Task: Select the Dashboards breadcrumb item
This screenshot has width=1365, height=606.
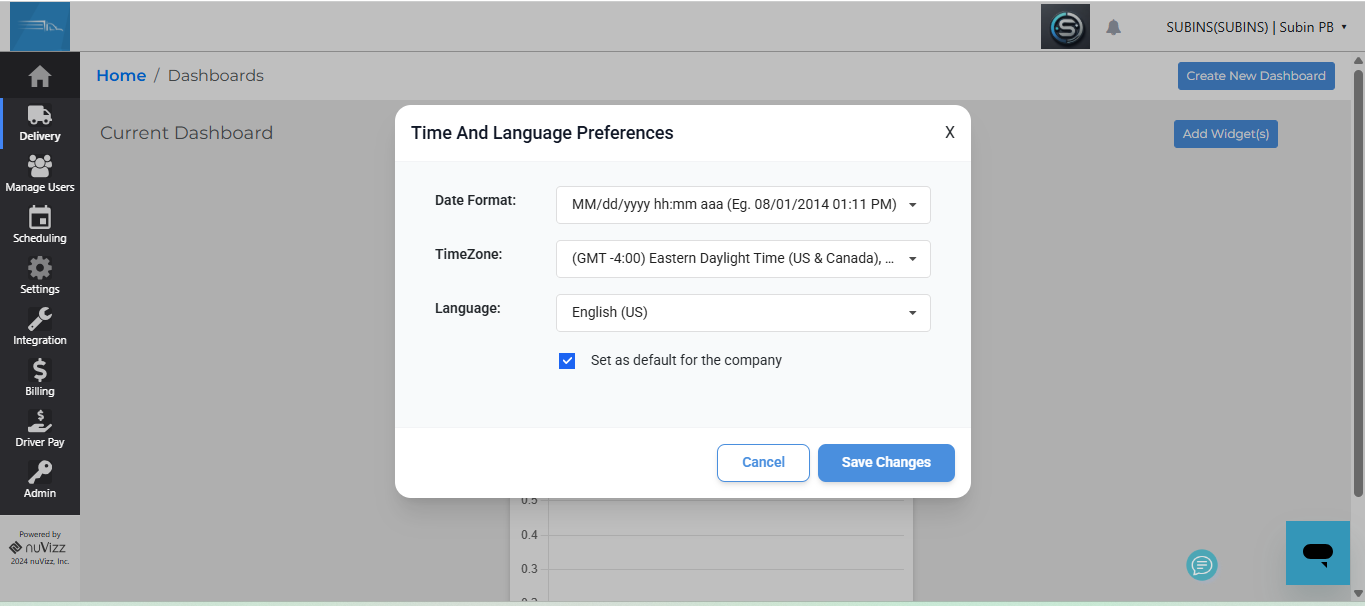Action: pos(216,75)
